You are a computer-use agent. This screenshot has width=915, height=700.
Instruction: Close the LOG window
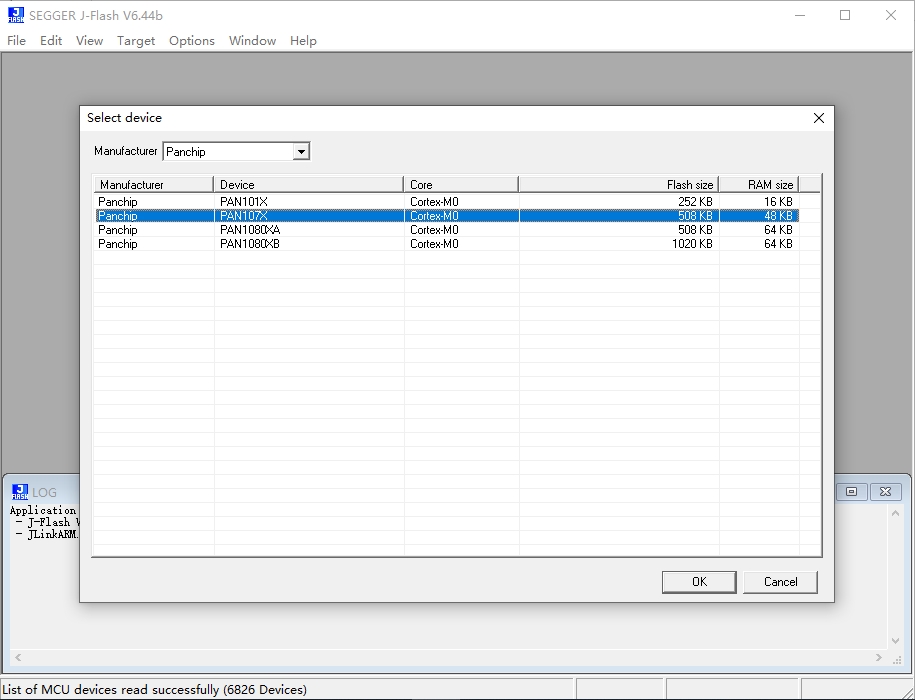tap(885, 492)
